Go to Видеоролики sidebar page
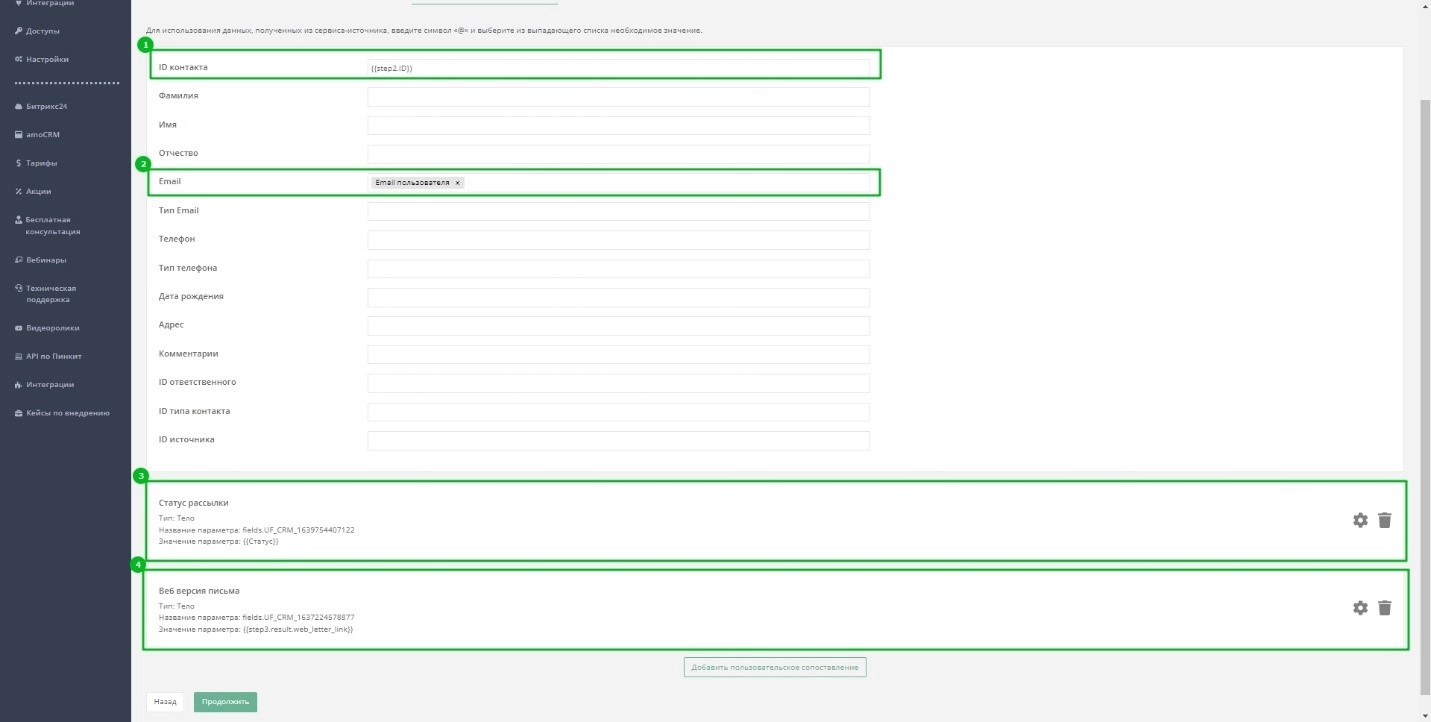The width and height of the screenshot is (1431, 722). click(52, 327)
